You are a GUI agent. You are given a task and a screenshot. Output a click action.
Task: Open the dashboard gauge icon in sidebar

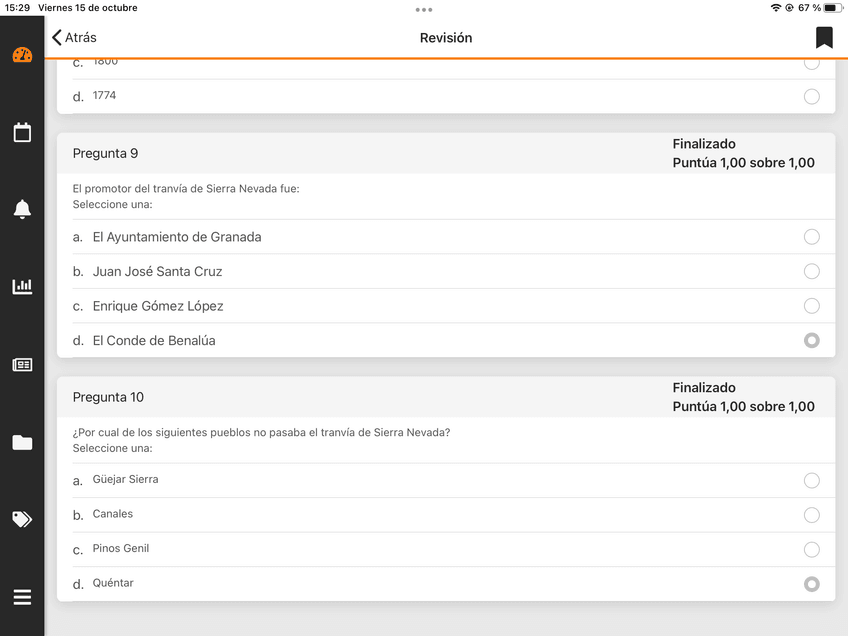[22, 55]
